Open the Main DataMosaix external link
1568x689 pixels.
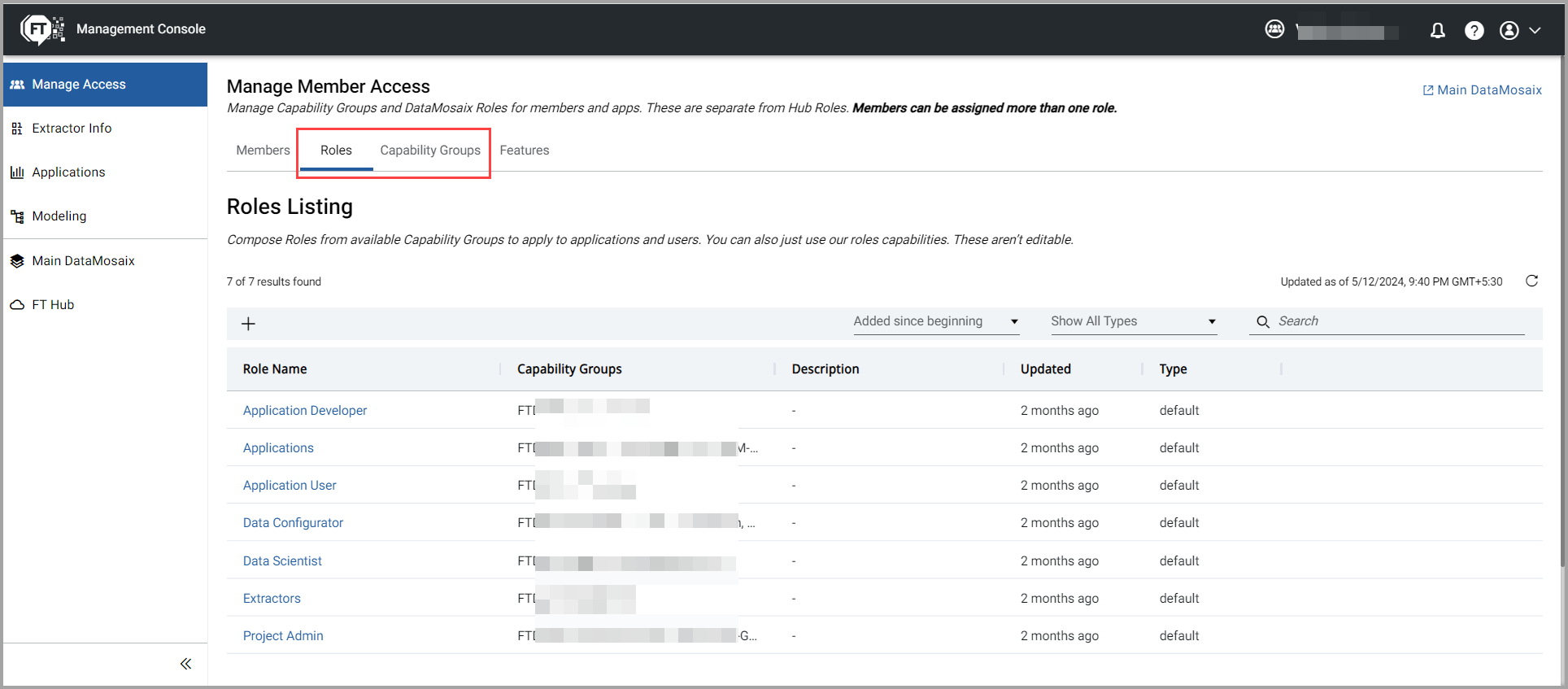[x=1482, y=90]
